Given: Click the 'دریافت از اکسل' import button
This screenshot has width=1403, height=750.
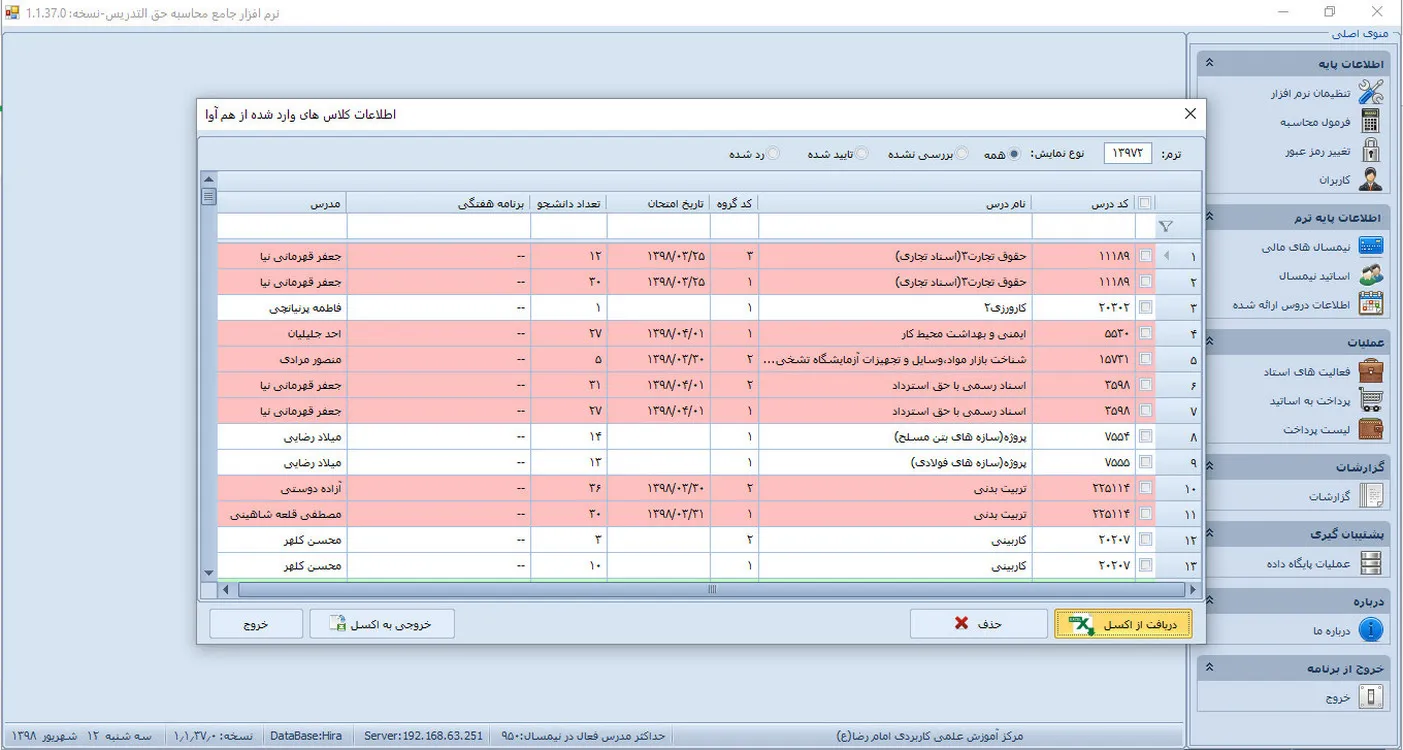Looking at the screenshot, I should tap(1122, 624).
